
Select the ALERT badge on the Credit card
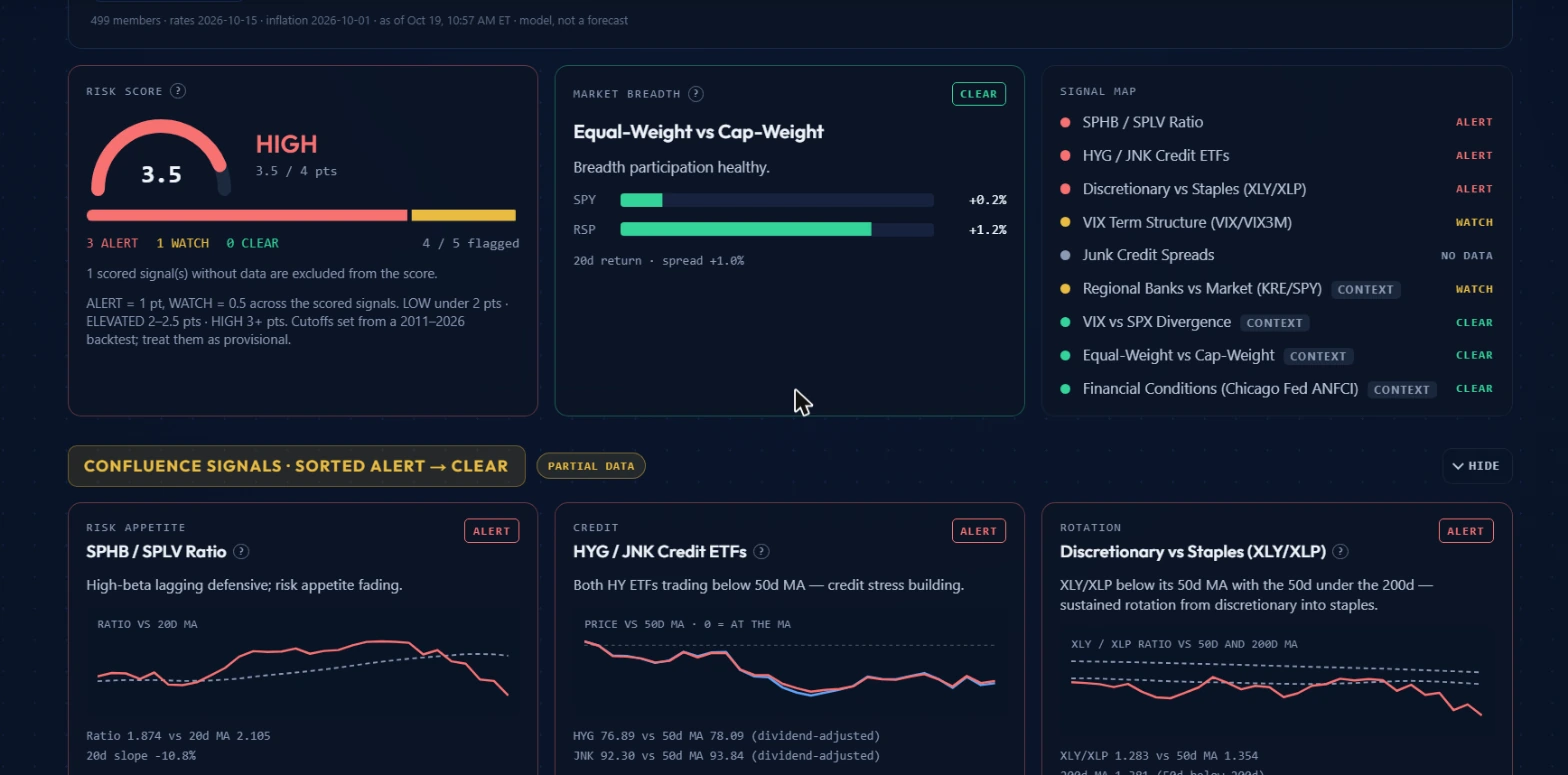pos(978,531)
